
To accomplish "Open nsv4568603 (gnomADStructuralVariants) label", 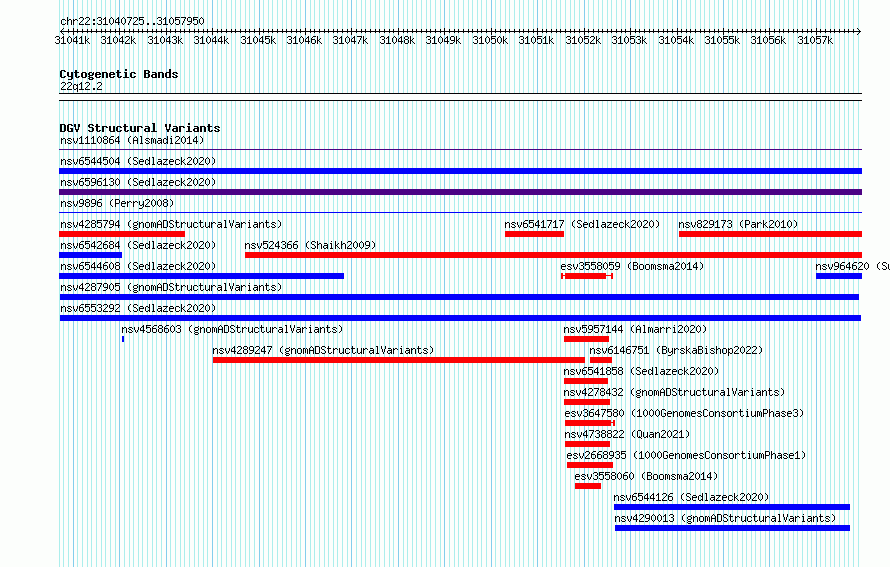I will pos(232,329).
